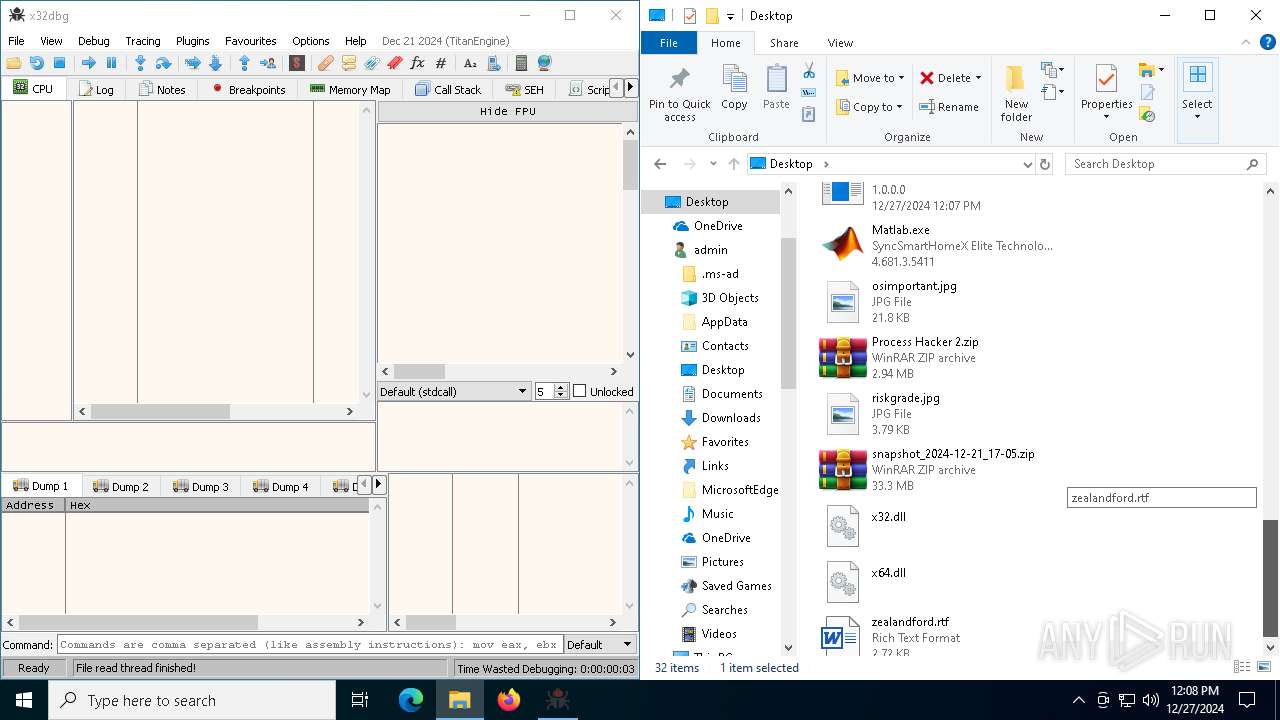Open the Default (stdcall) calling convention dropdown
Image resolution: width=1280 pixels, height=720 pixels.
click(x=454, y=391)
